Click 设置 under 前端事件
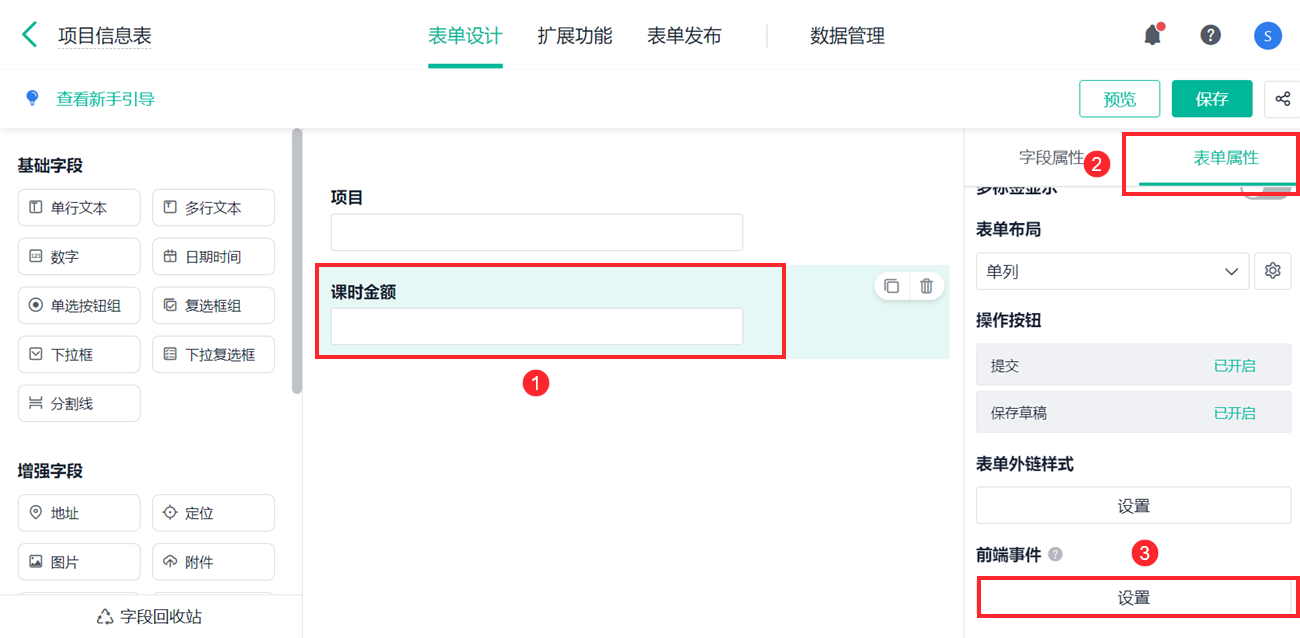The height and width of the screenshot is (638, 1300). pyautogui.click(x=1134, y=597)
